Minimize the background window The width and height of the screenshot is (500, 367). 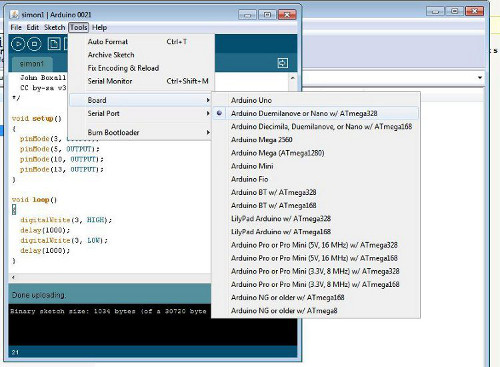(x=435, y=11)
